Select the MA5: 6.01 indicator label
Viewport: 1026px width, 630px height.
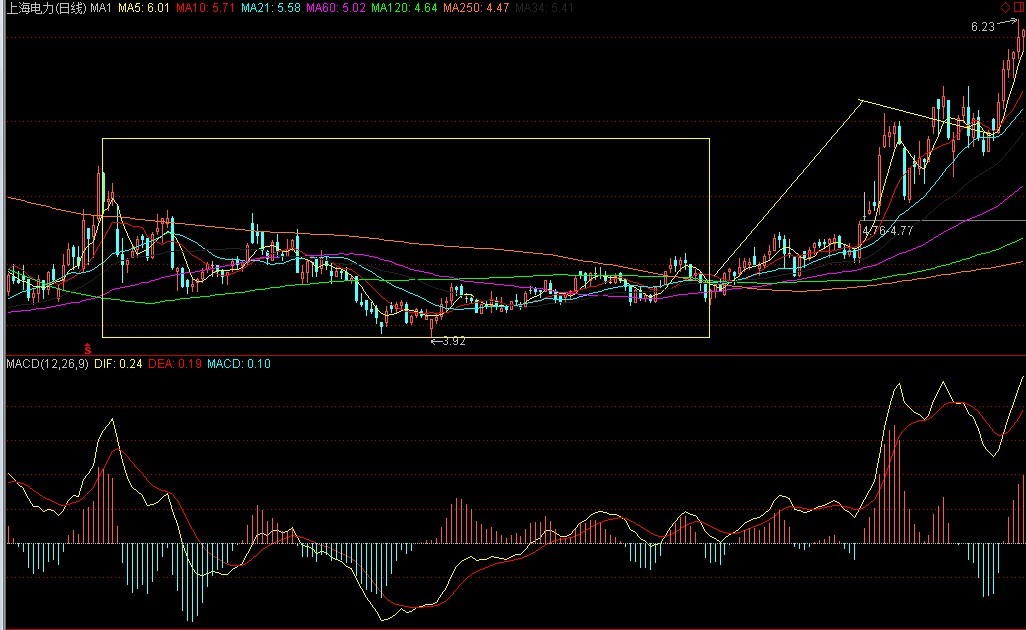click(143, 8)
